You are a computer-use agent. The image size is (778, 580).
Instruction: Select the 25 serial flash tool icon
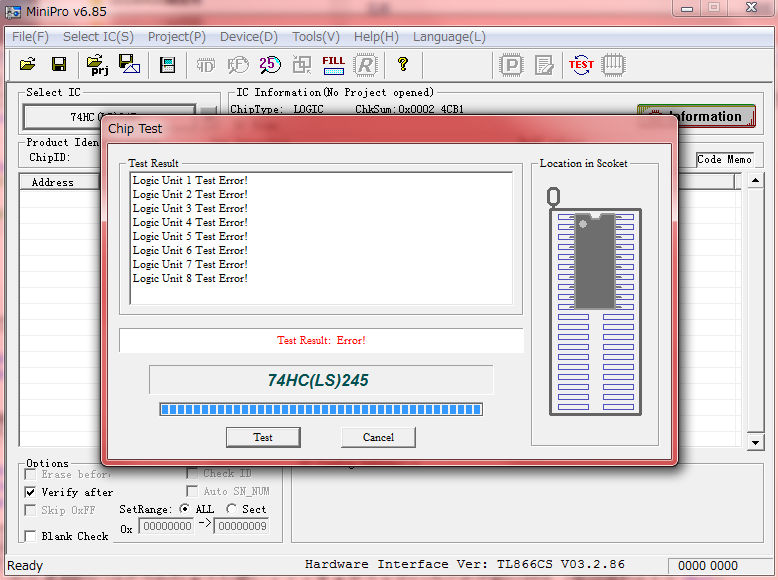click(x=269, y=64)
